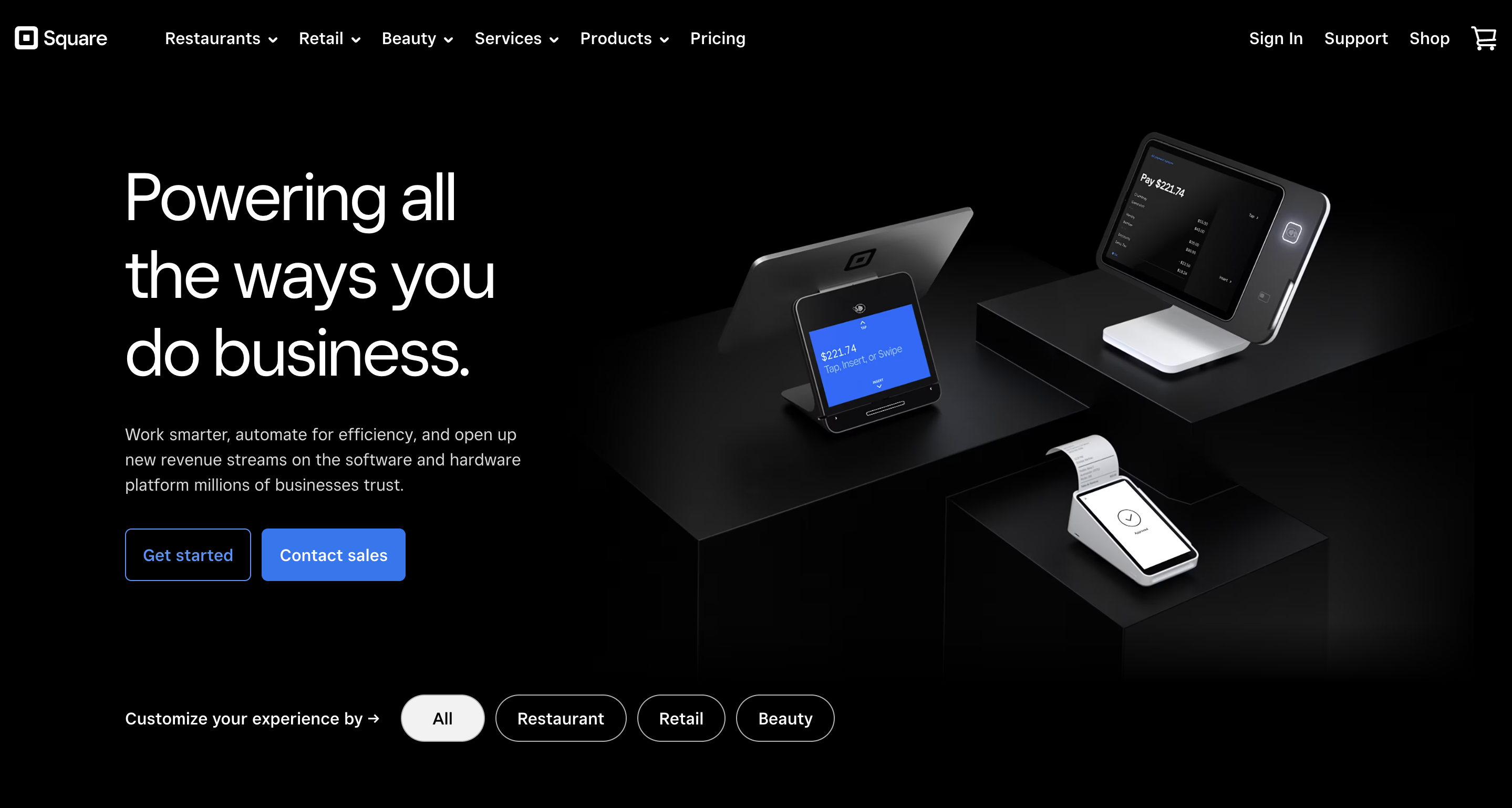This screenshot has width=1512, height=808.
Task: Click the Square logo icon
Action: (25, 38)
